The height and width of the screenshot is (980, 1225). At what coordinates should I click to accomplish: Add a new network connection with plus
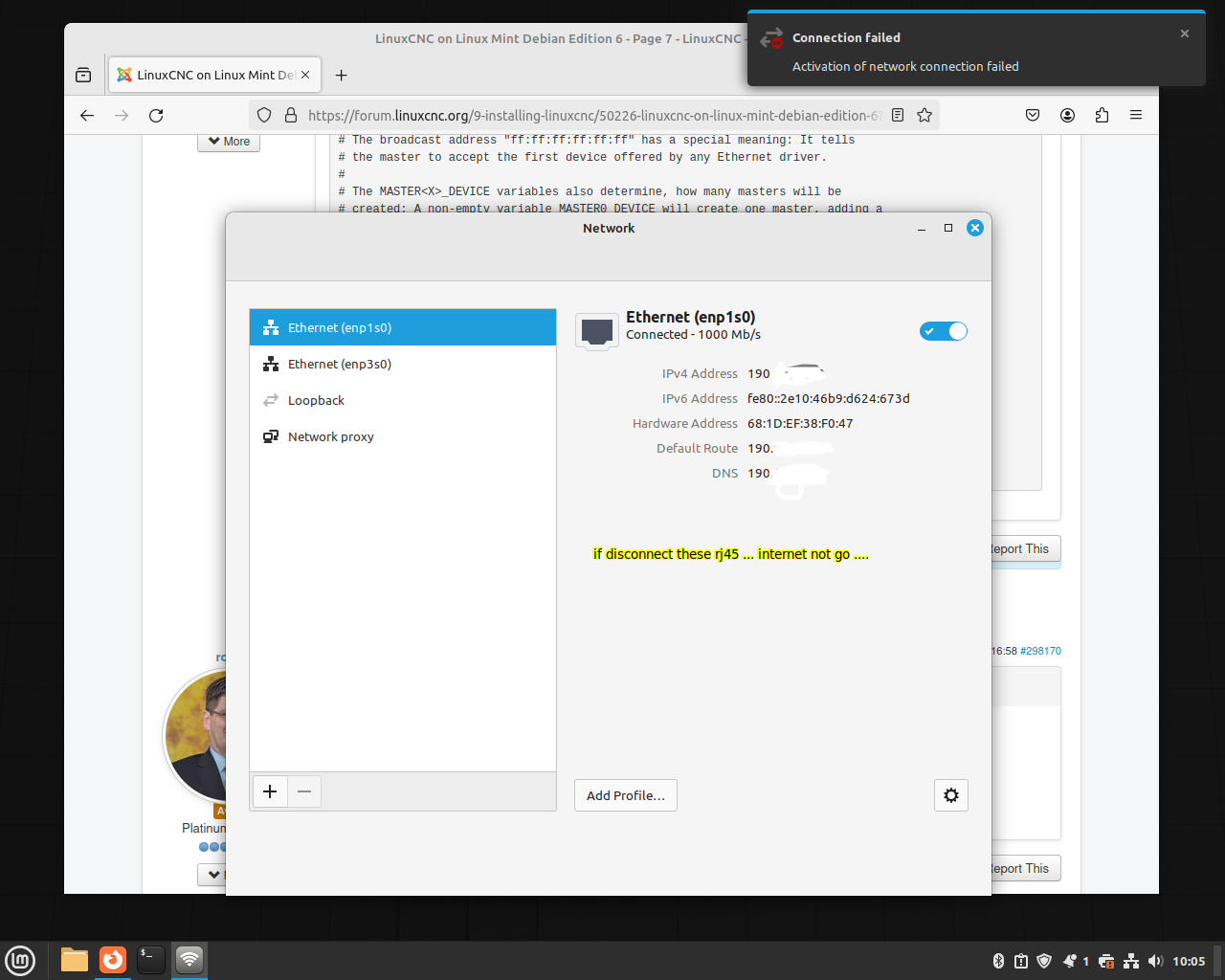270,791
